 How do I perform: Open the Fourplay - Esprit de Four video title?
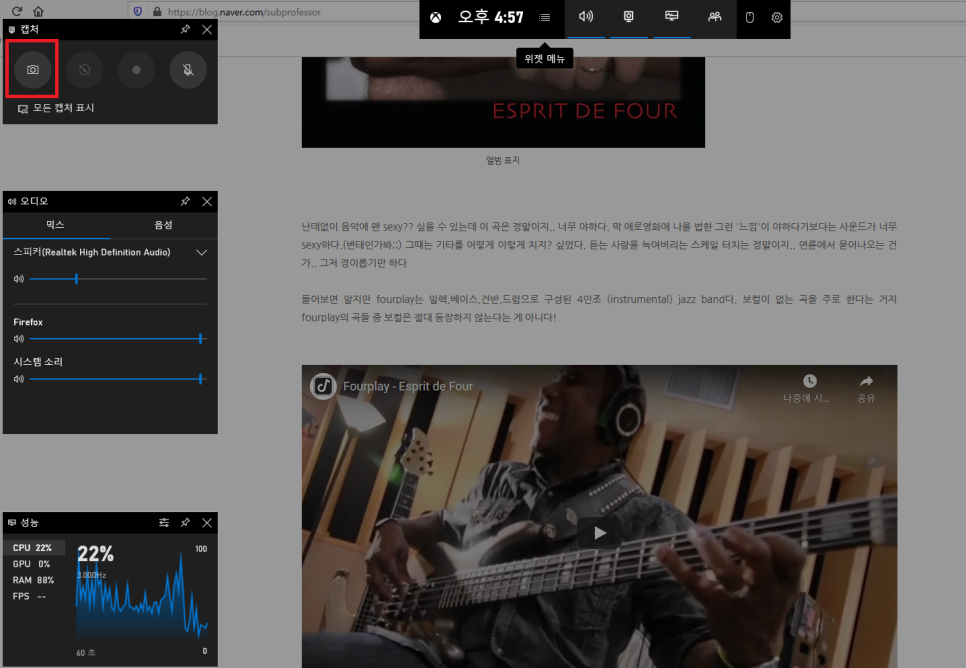pyautogui.click(x=408, y=386)
